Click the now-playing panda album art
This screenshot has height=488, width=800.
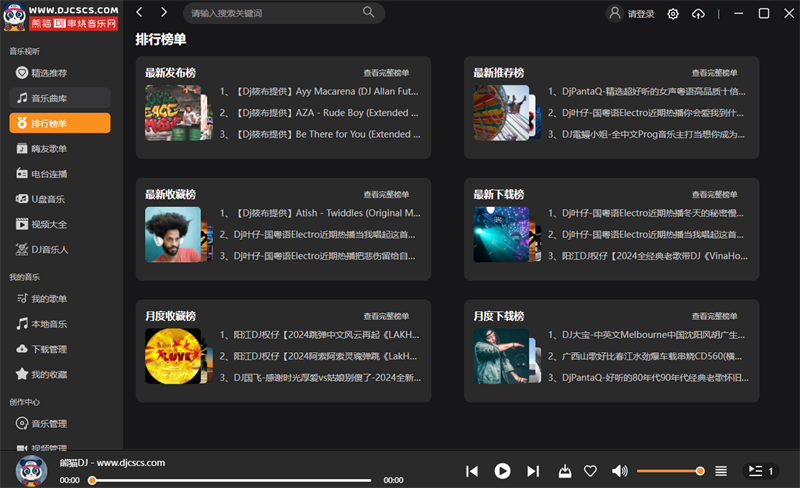pyautogui.click(x=32, y=471)
